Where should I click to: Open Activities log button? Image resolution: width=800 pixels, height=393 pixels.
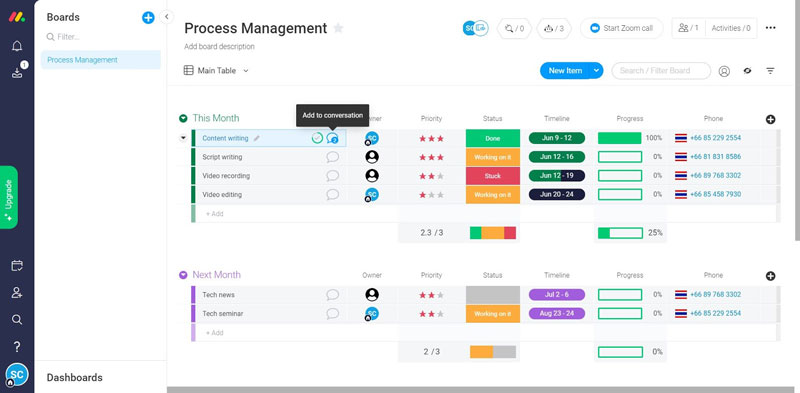[x=731, y=28]
